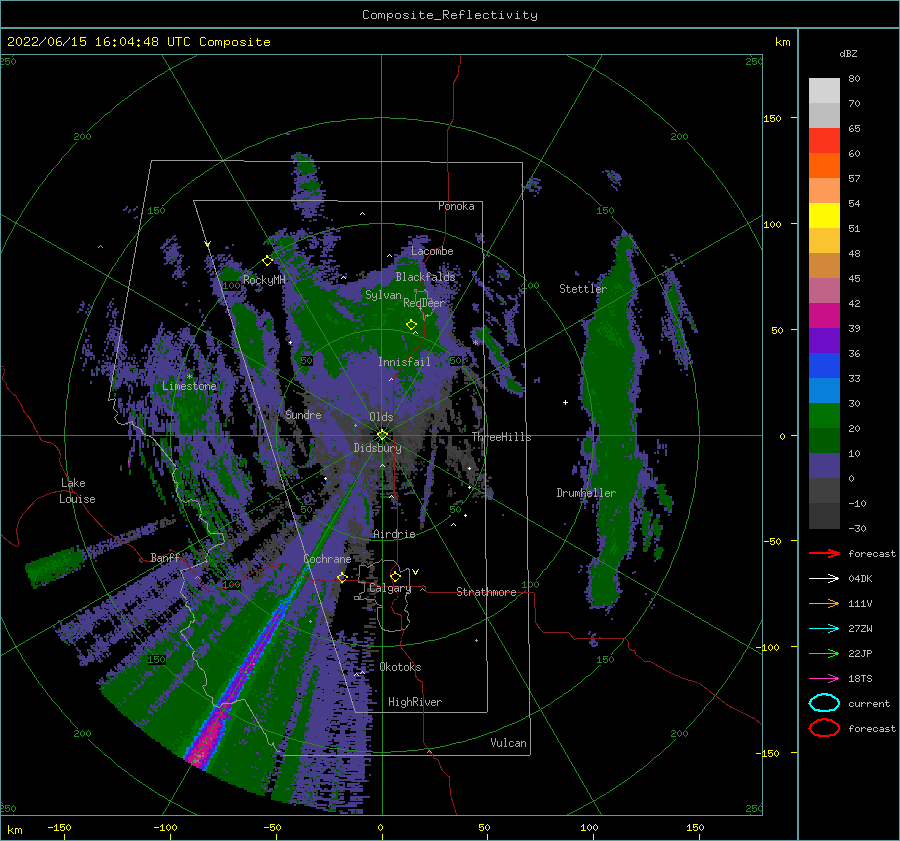Viewport: 900px width, 841px height.
Task: Click the isolated green echo patch near Banff
Action: [56, 566]
